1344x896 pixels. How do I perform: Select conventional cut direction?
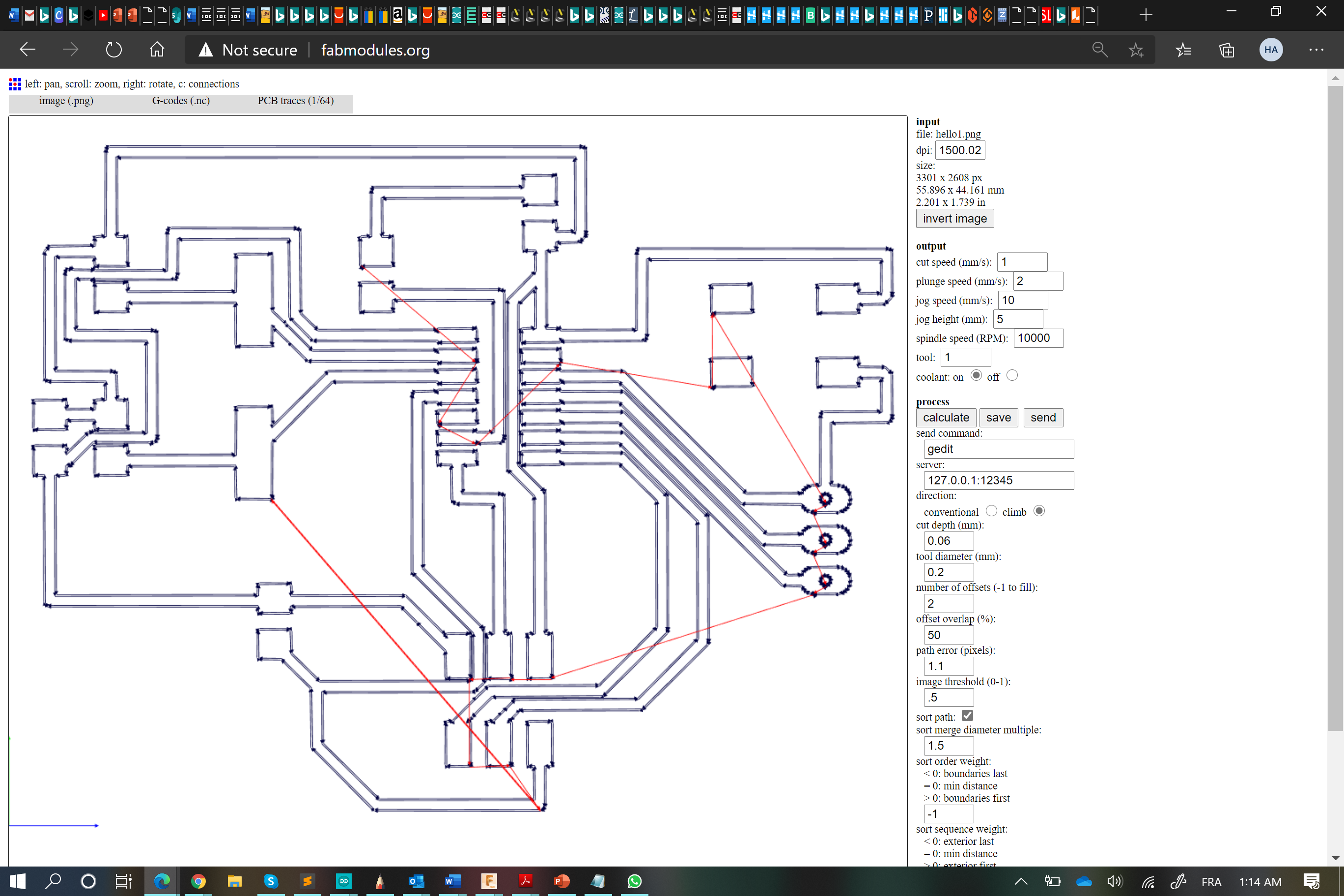click(x=991, y=511)
